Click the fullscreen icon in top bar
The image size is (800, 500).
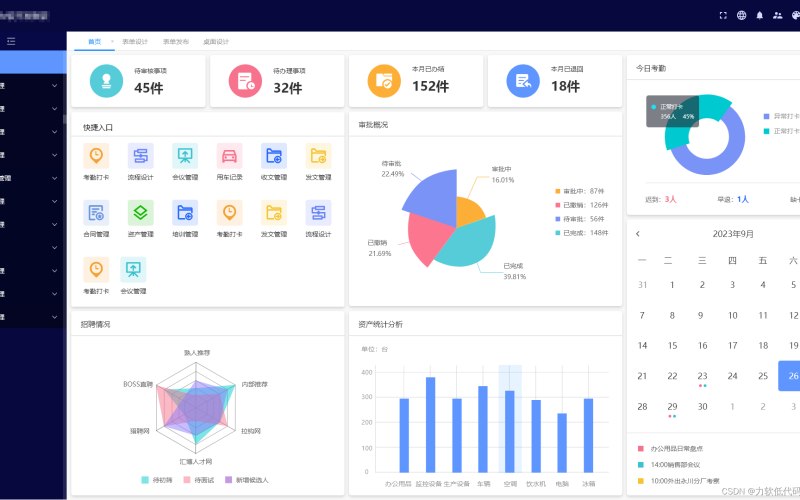723,15
